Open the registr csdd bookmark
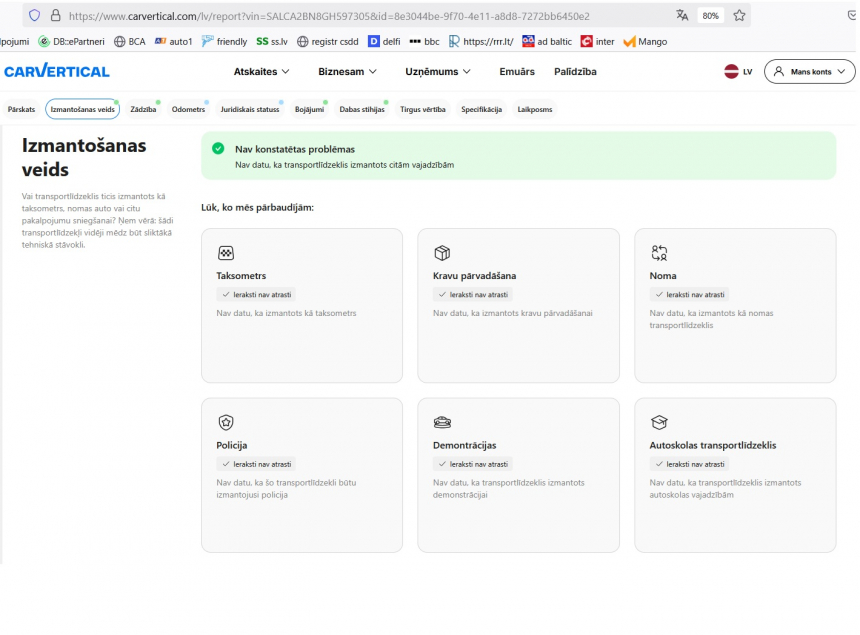This screenshot has width=860, height=635. click(x=328, y=42)
